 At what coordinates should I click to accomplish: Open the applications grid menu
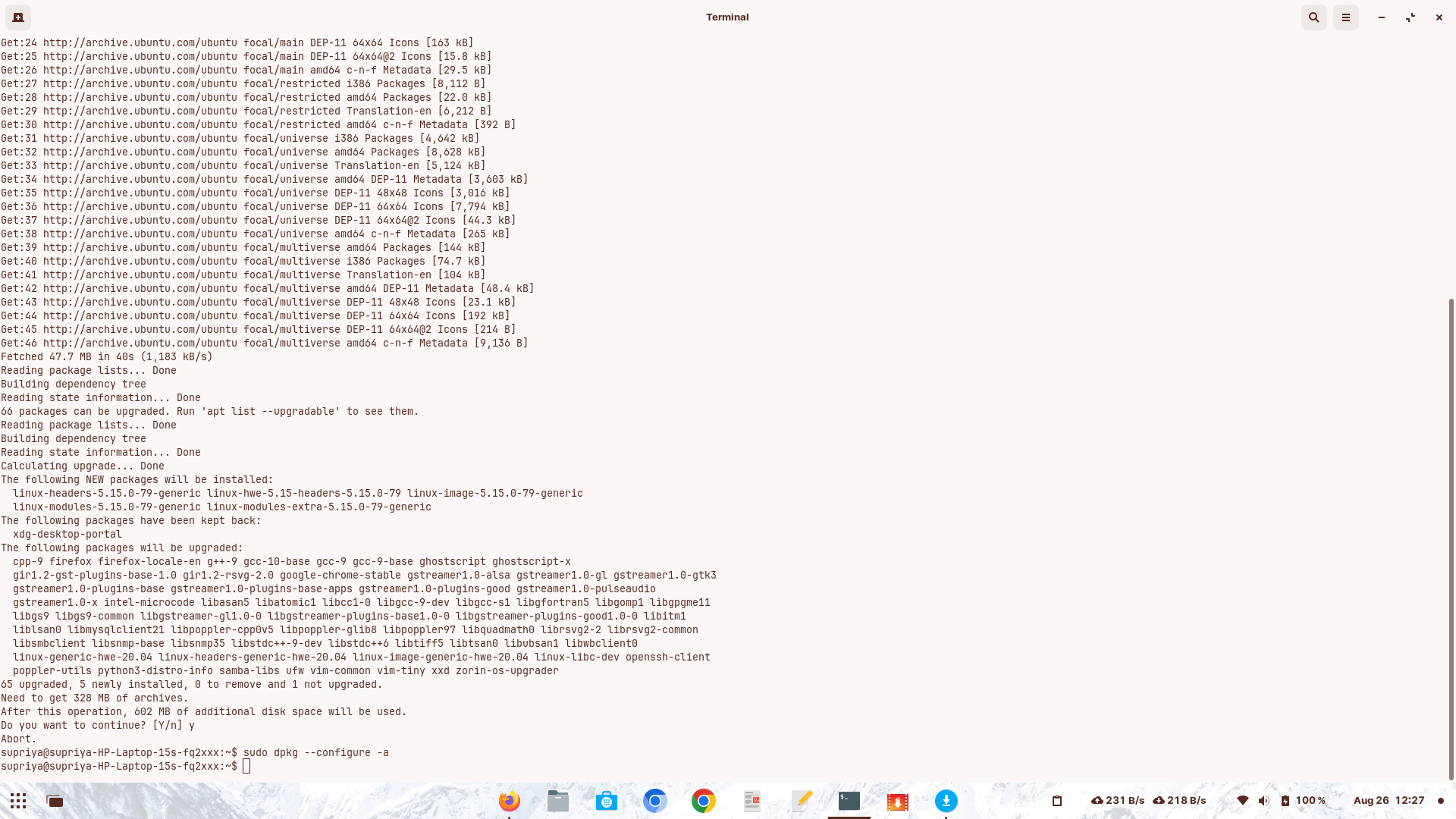pos(18,801)
